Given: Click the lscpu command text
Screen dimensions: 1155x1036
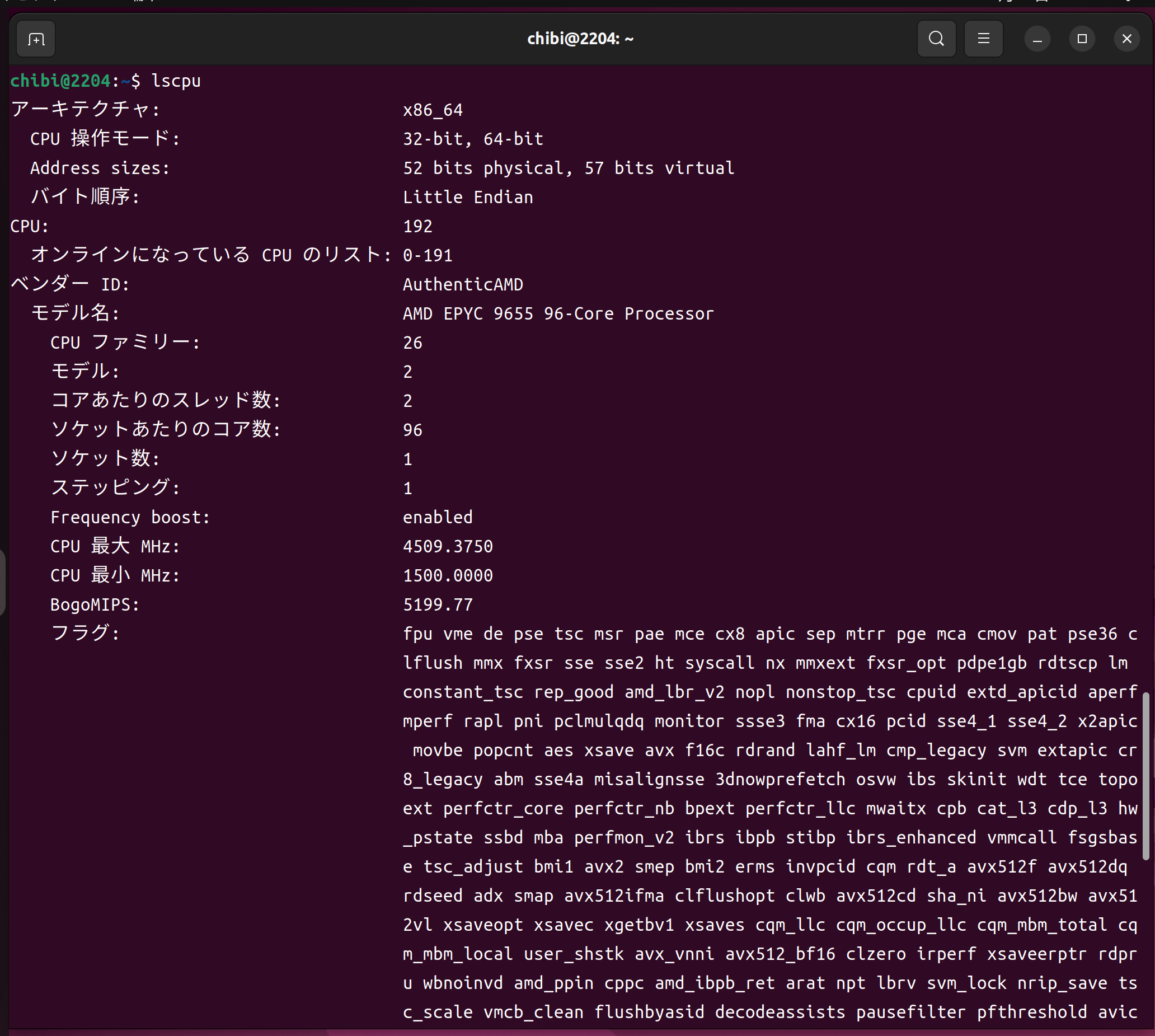Looking at the screenshot, I should click(176, 81).
